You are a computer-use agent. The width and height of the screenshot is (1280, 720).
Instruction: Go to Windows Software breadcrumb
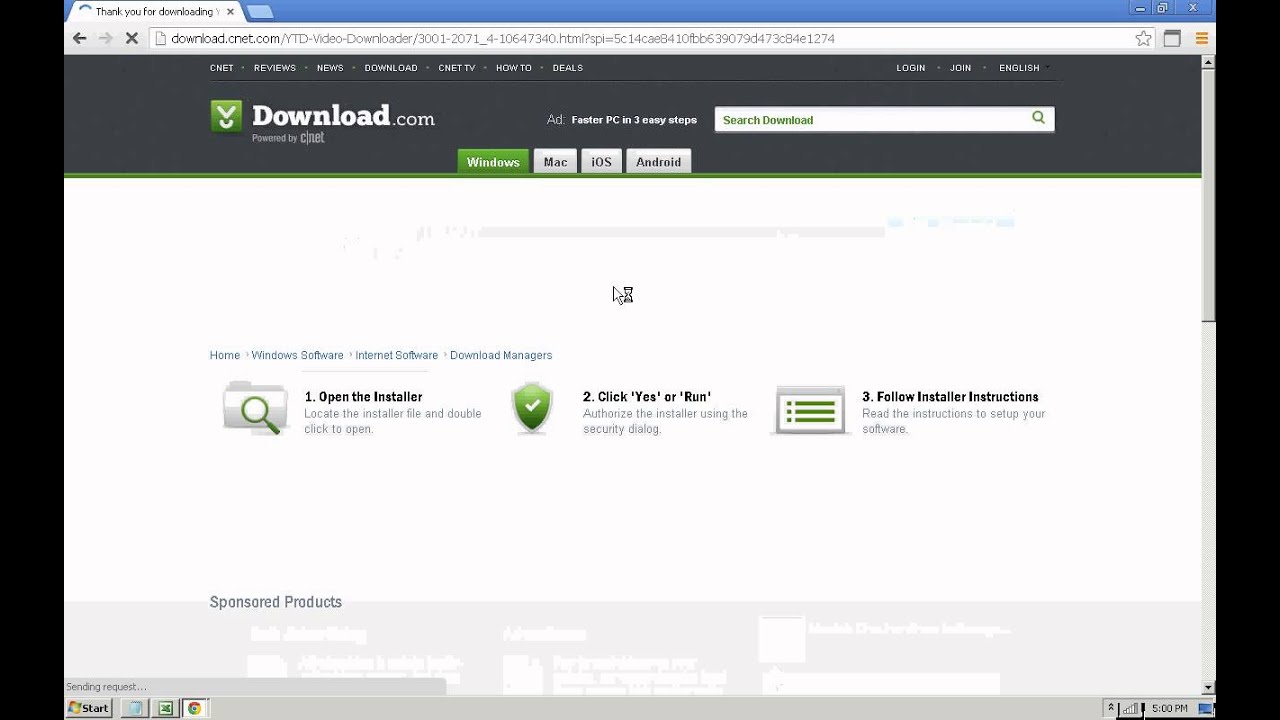(297, 355)
